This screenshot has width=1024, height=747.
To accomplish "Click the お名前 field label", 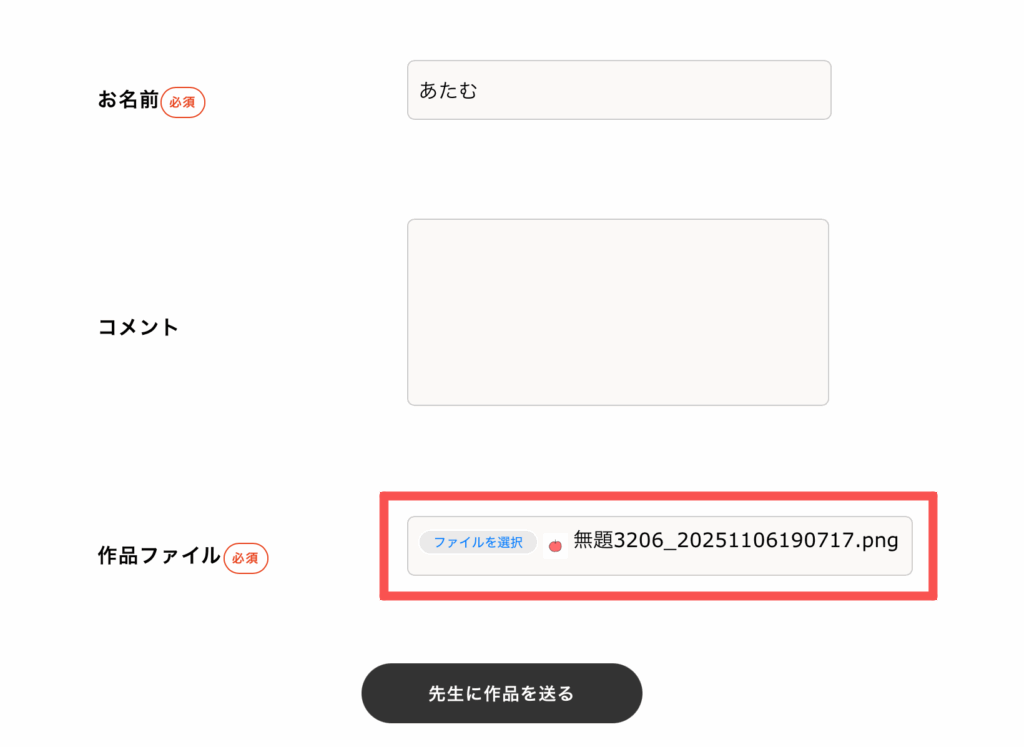I will point(128,100).
